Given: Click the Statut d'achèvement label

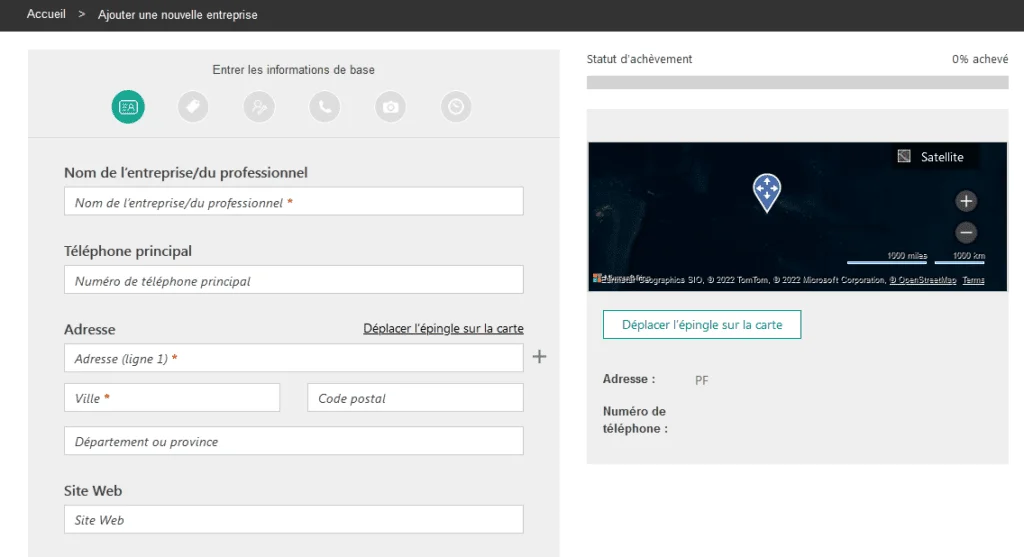Looking at the screenshot, I should [639, 59].
